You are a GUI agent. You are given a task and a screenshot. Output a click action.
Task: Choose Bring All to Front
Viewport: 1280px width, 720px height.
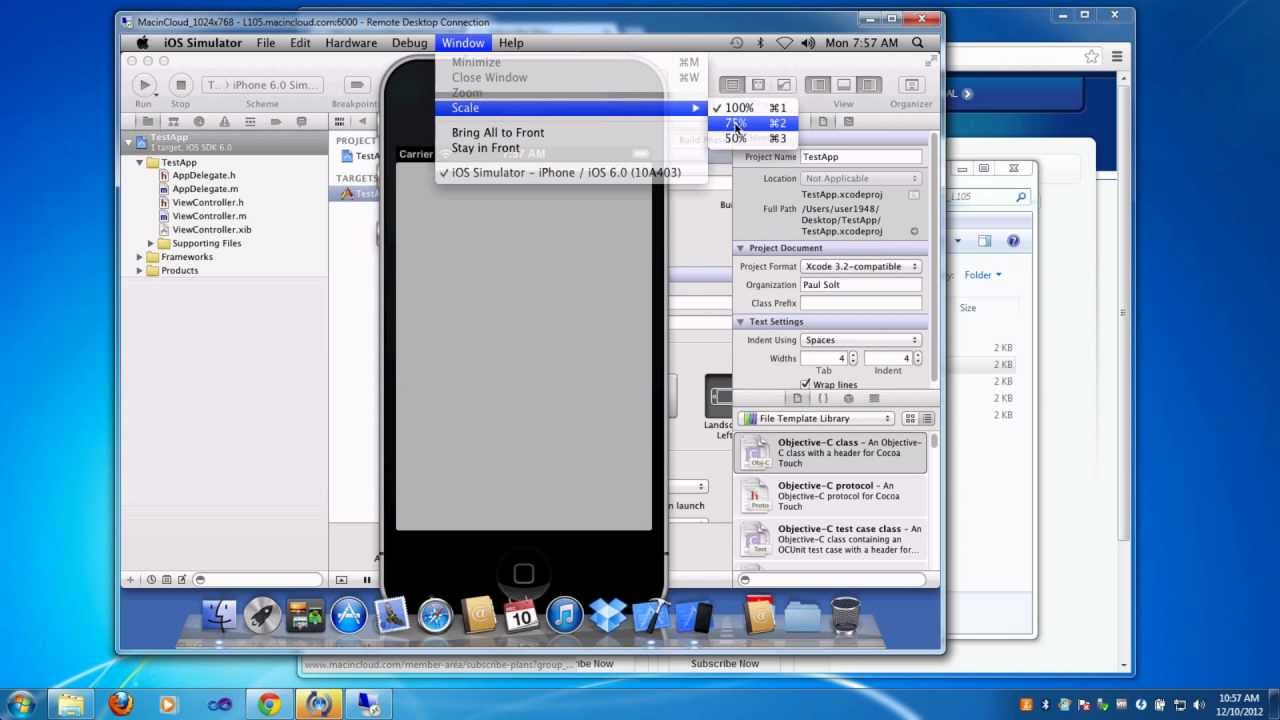tap(497, 133)
